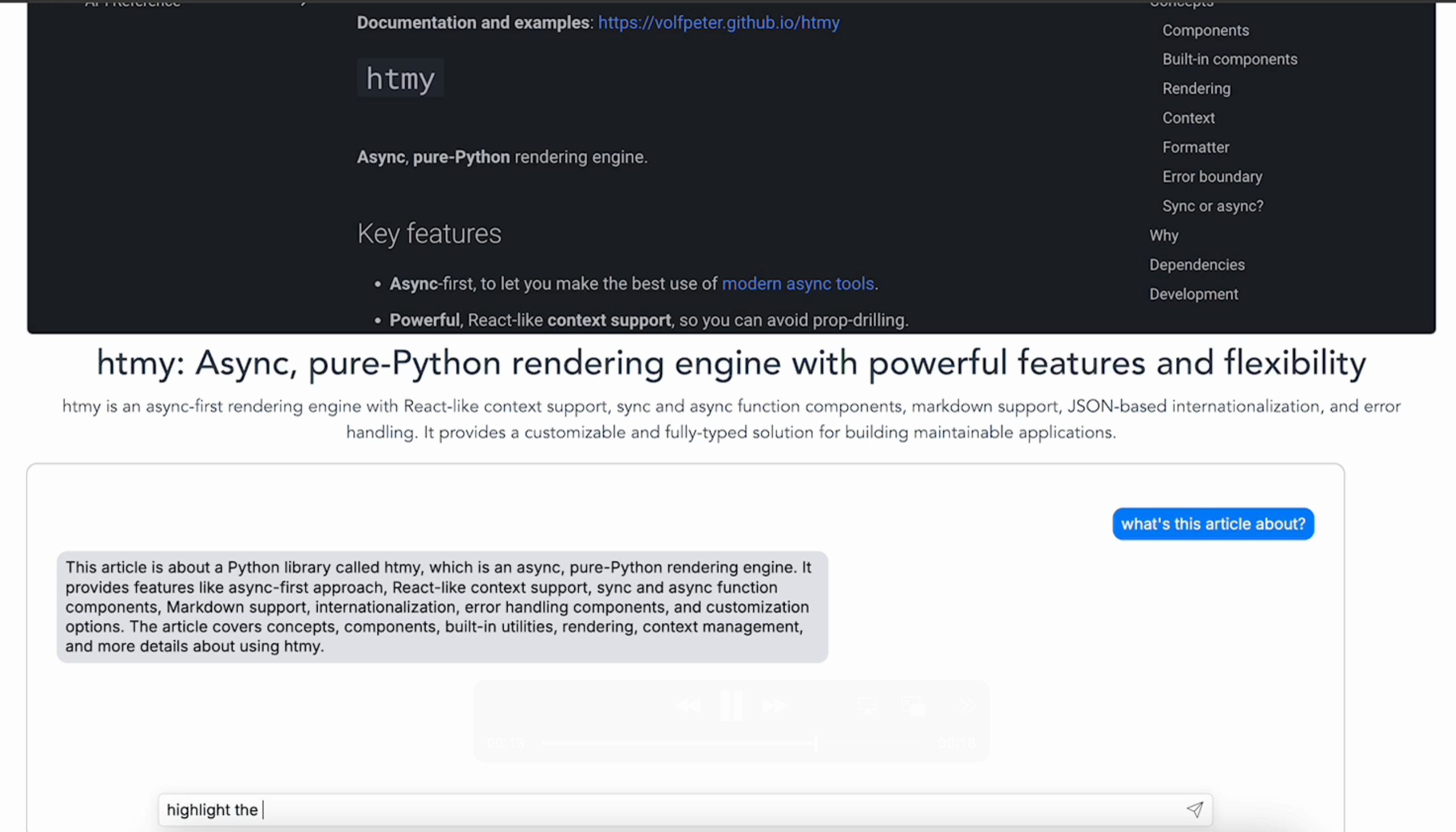1456x832 pixels.
Task: Jump to Rendering section
Action: pyautogui.click(x=1196, y=89)
